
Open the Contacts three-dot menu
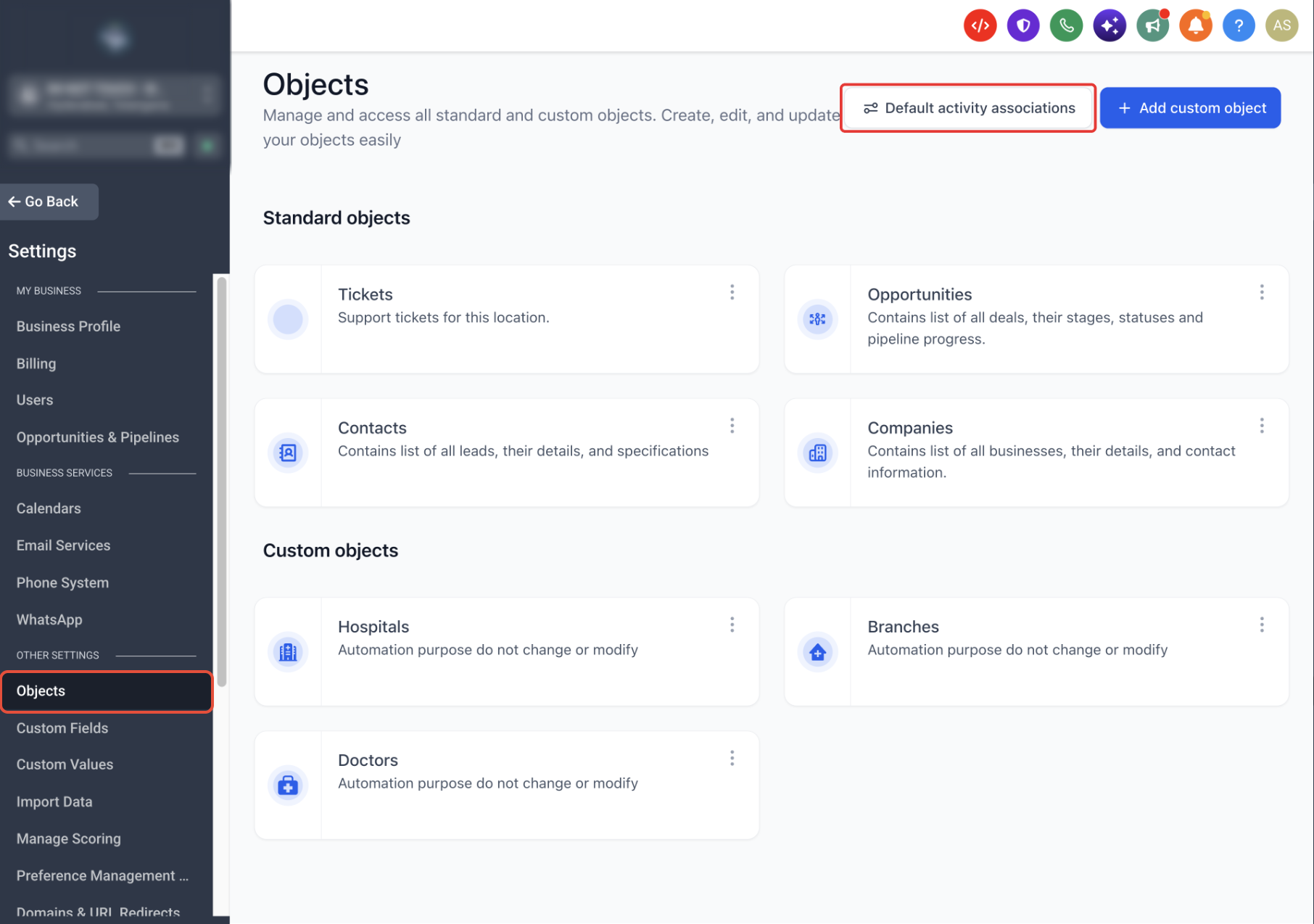(x=732, y=426)
